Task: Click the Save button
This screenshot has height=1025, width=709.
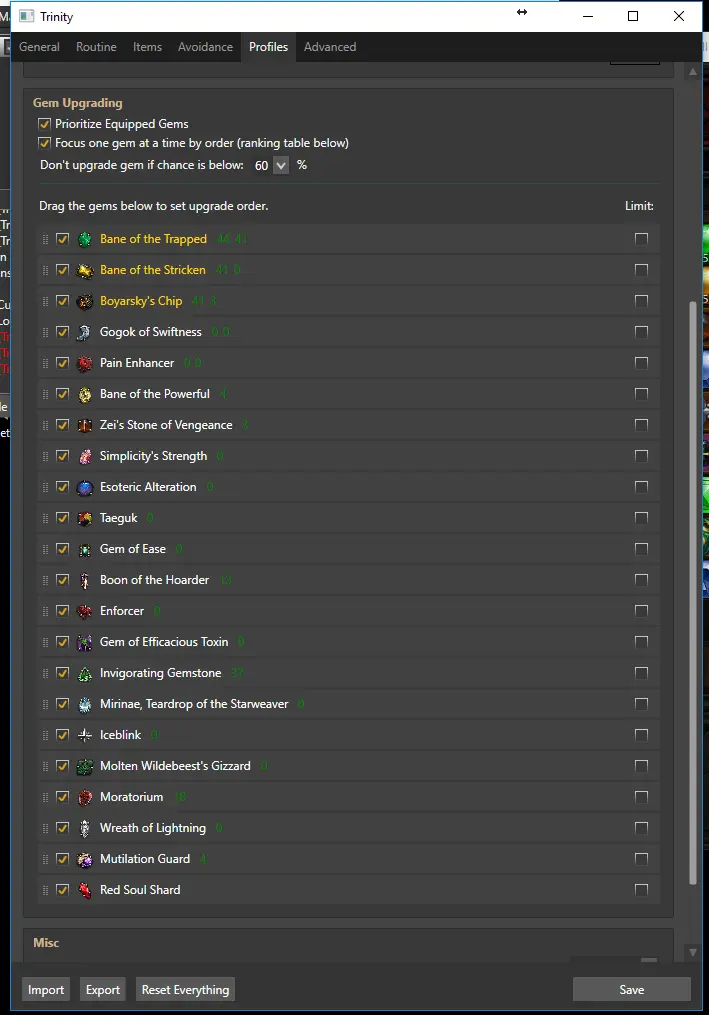Action: click(x=631, y=989)
